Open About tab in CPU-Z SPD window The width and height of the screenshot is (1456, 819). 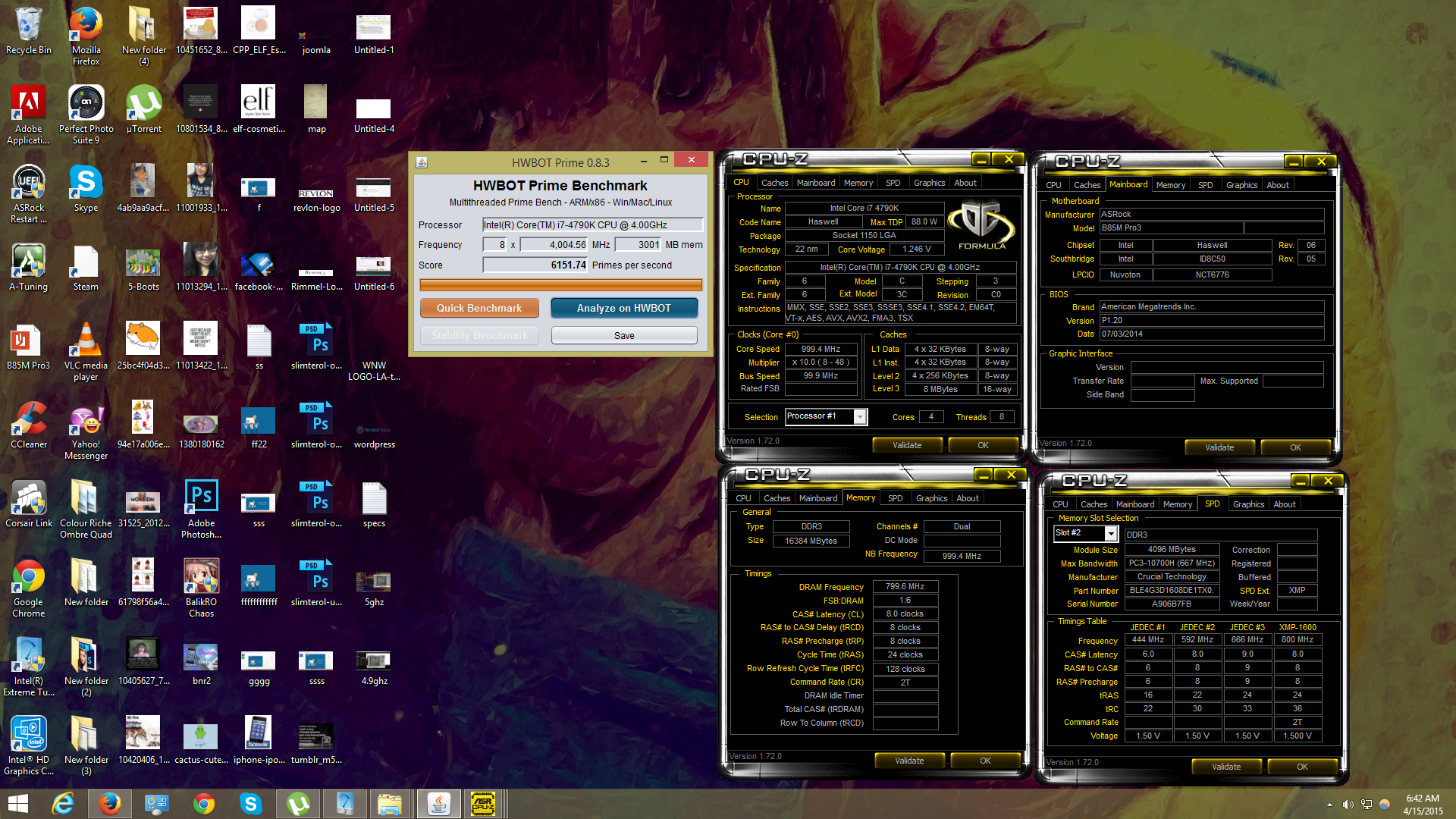click(x=1284, y=504)
